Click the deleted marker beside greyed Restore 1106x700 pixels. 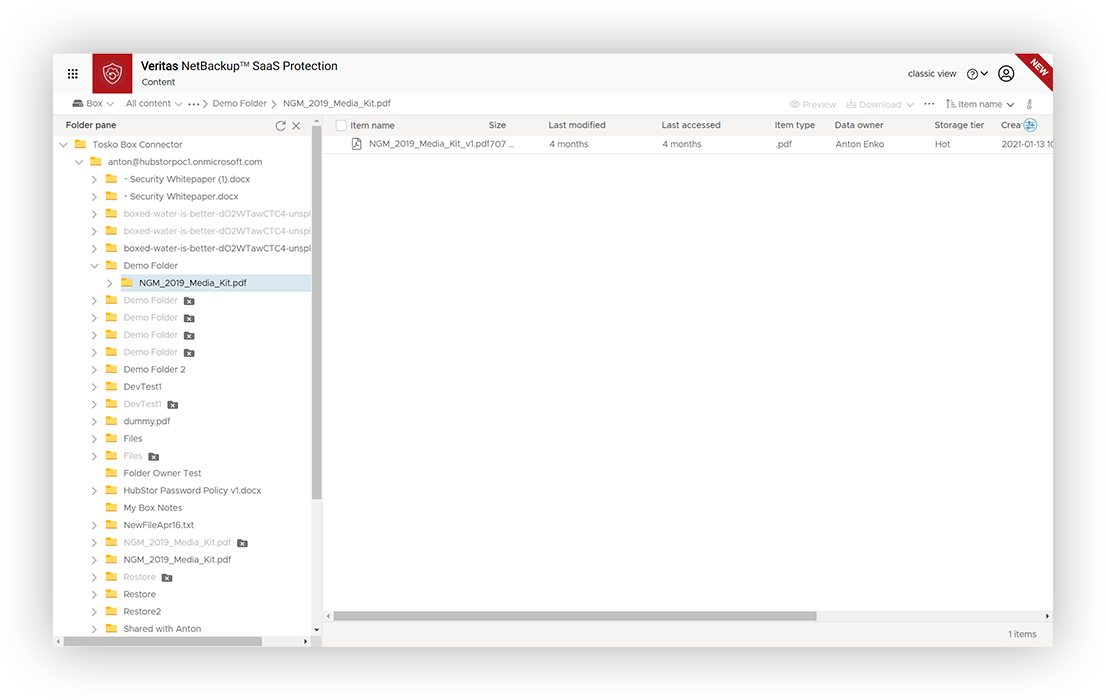click(x=167, y=578)
